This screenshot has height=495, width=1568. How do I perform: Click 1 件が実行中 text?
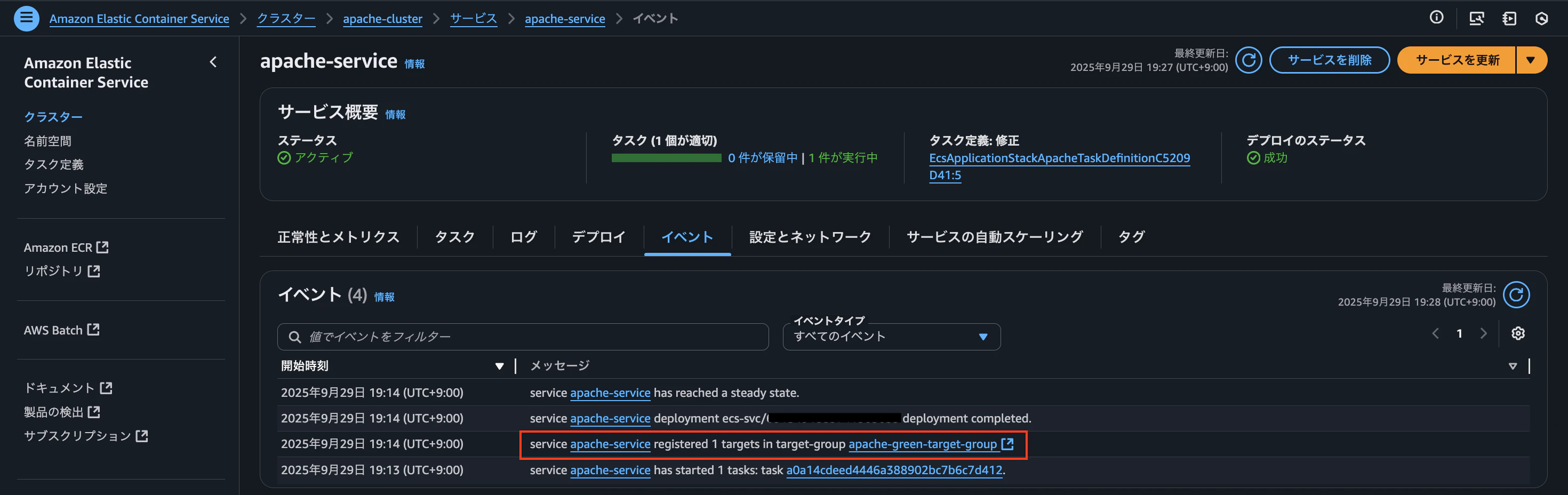click(x=843, y=158)
